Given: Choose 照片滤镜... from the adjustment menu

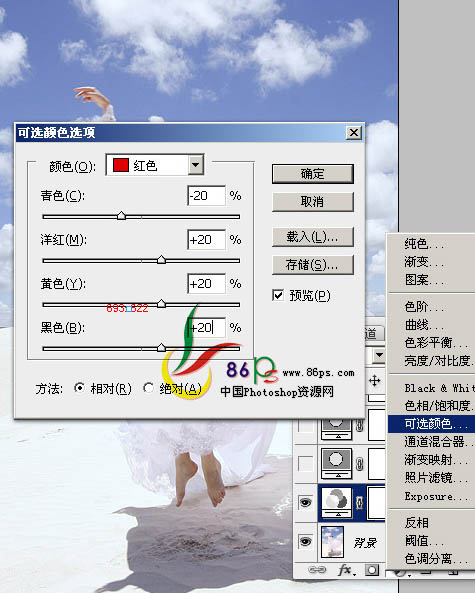Looking at the screenshot, I should pyautogui.click(x=432, y=477).
